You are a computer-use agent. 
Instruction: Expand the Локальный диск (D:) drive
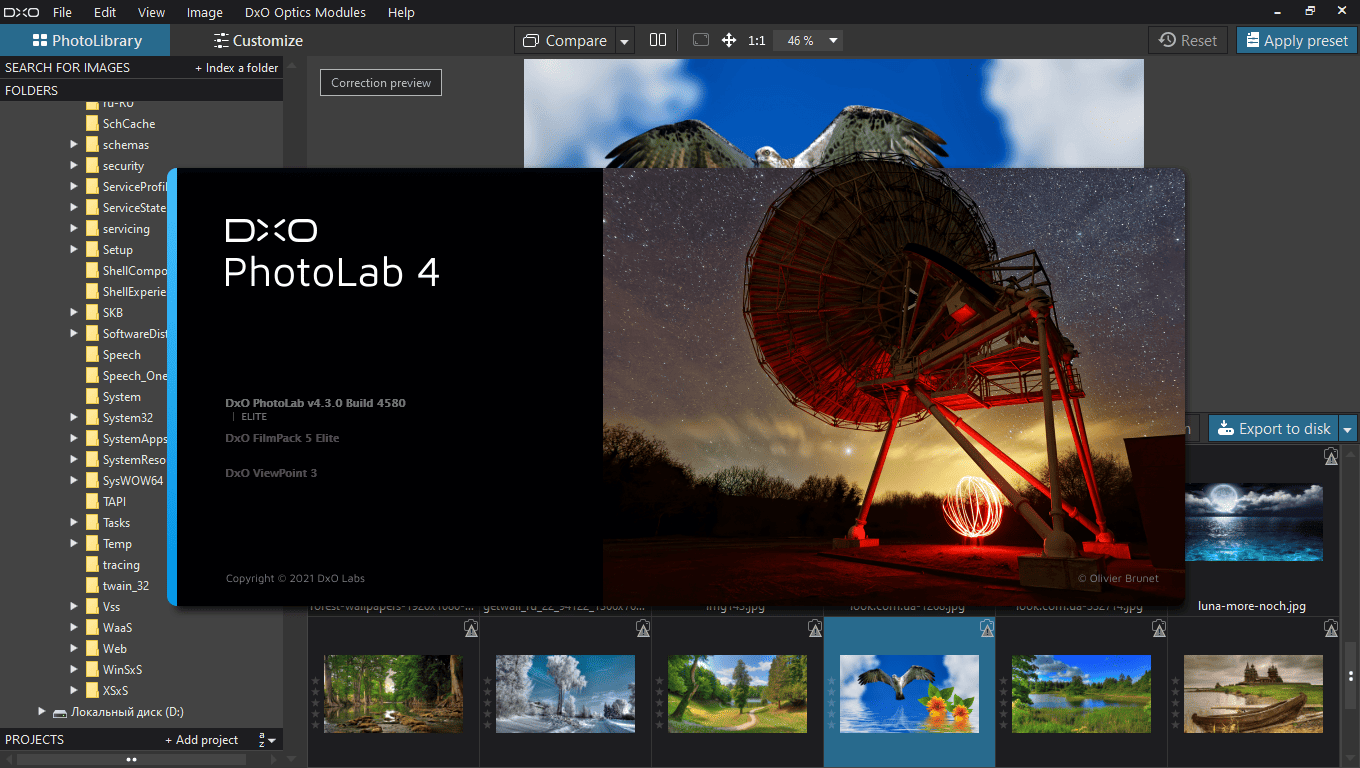coord(42,712)
